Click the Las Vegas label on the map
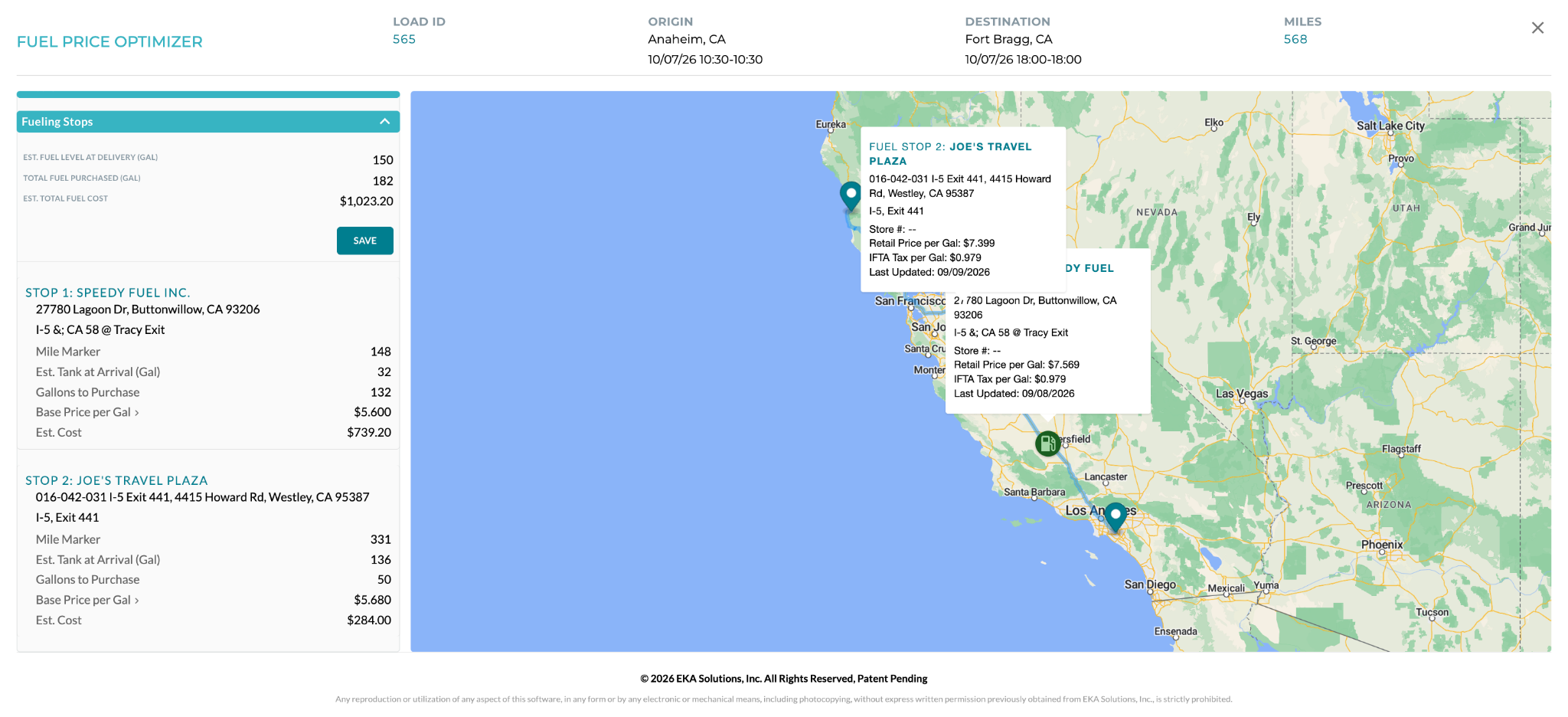1568x717 pixels. [x=1242, y=394]
